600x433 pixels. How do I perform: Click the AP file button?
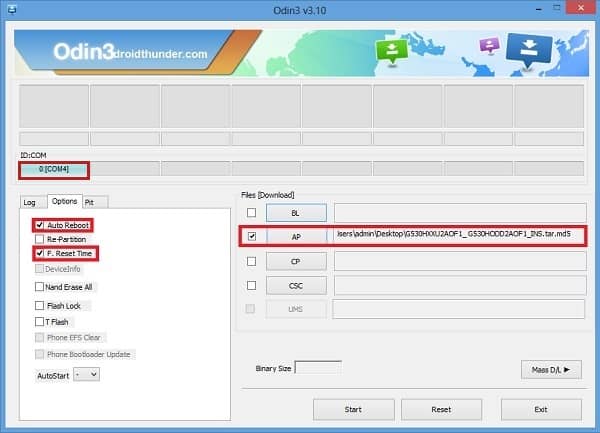[x=296, y=237]
